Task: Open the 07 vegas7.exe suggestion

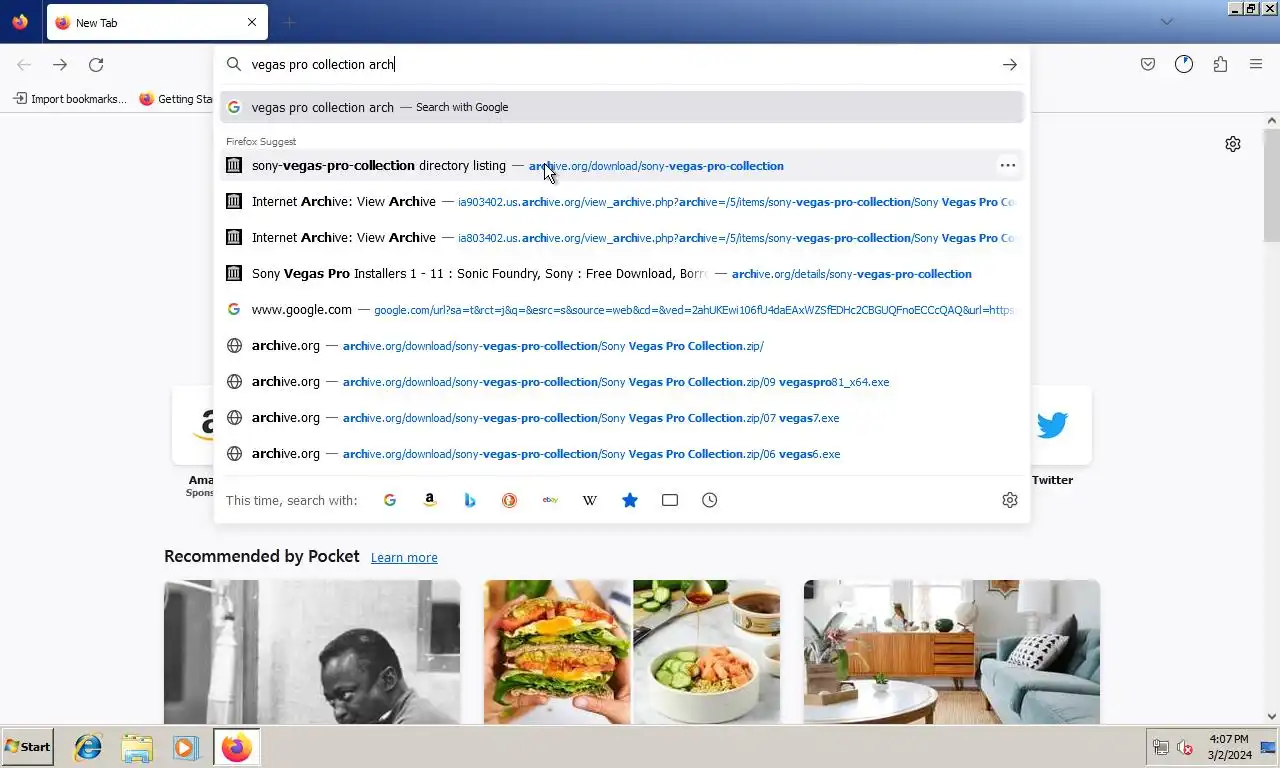Action: point(622,417)
